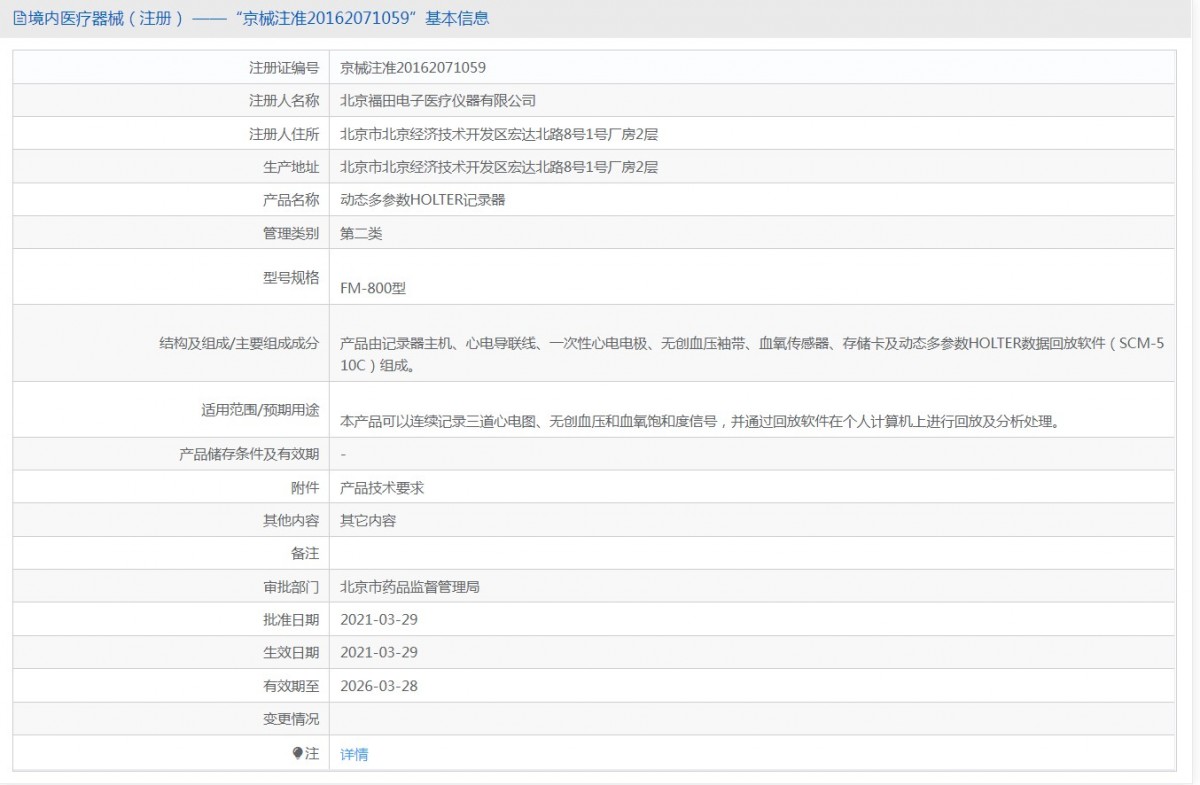The width and height of the screenshot is (1200, 785).
Task: Click the 批准日期 label
Action: click(x=291, y=620)
